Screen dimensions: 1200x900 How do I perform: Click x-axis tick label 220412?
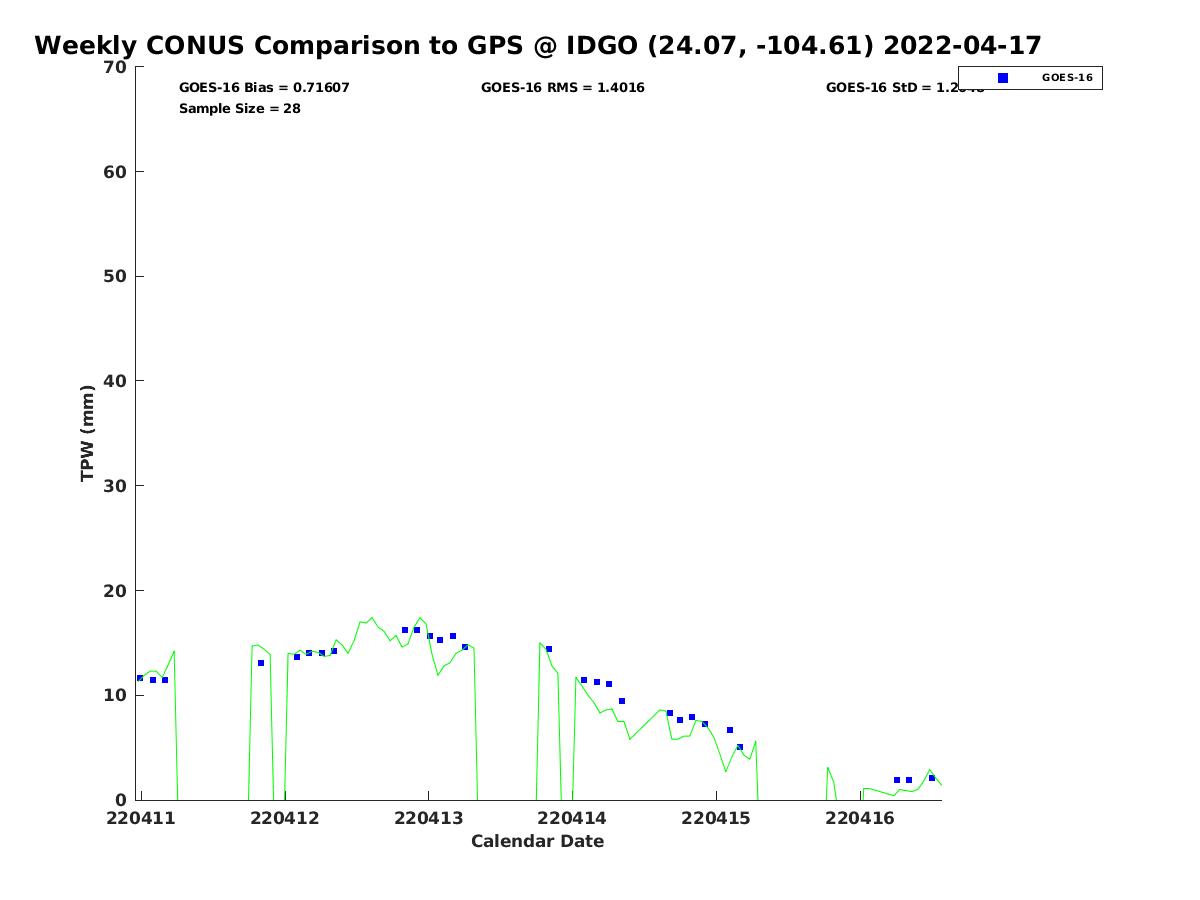(x=285, y=818)
